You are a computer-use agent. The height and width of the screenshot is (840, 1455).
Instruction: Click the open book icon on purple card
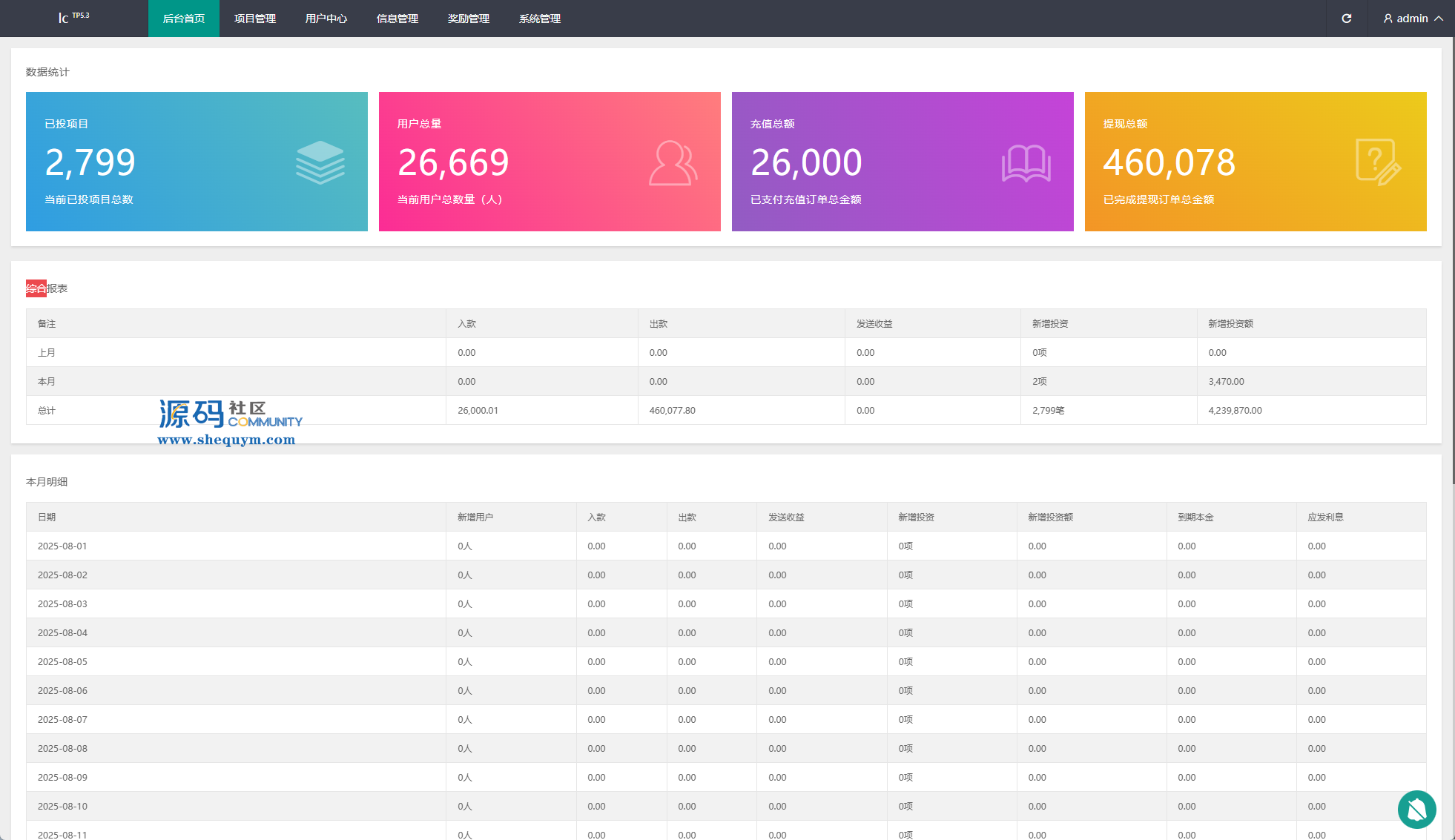coord(1026,164)
